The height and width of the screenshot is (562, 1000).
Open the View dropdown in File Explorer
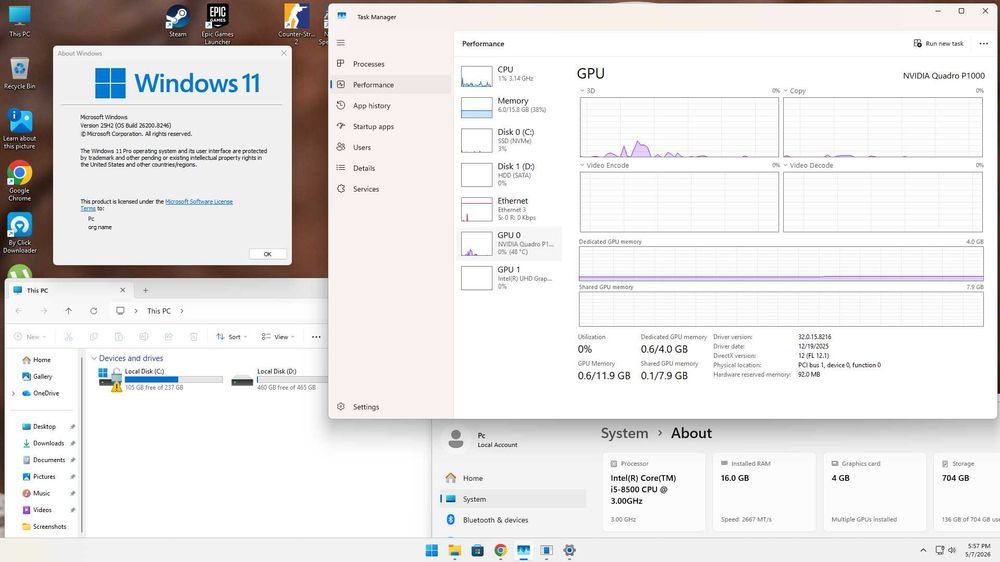click(x=277, y=337)
